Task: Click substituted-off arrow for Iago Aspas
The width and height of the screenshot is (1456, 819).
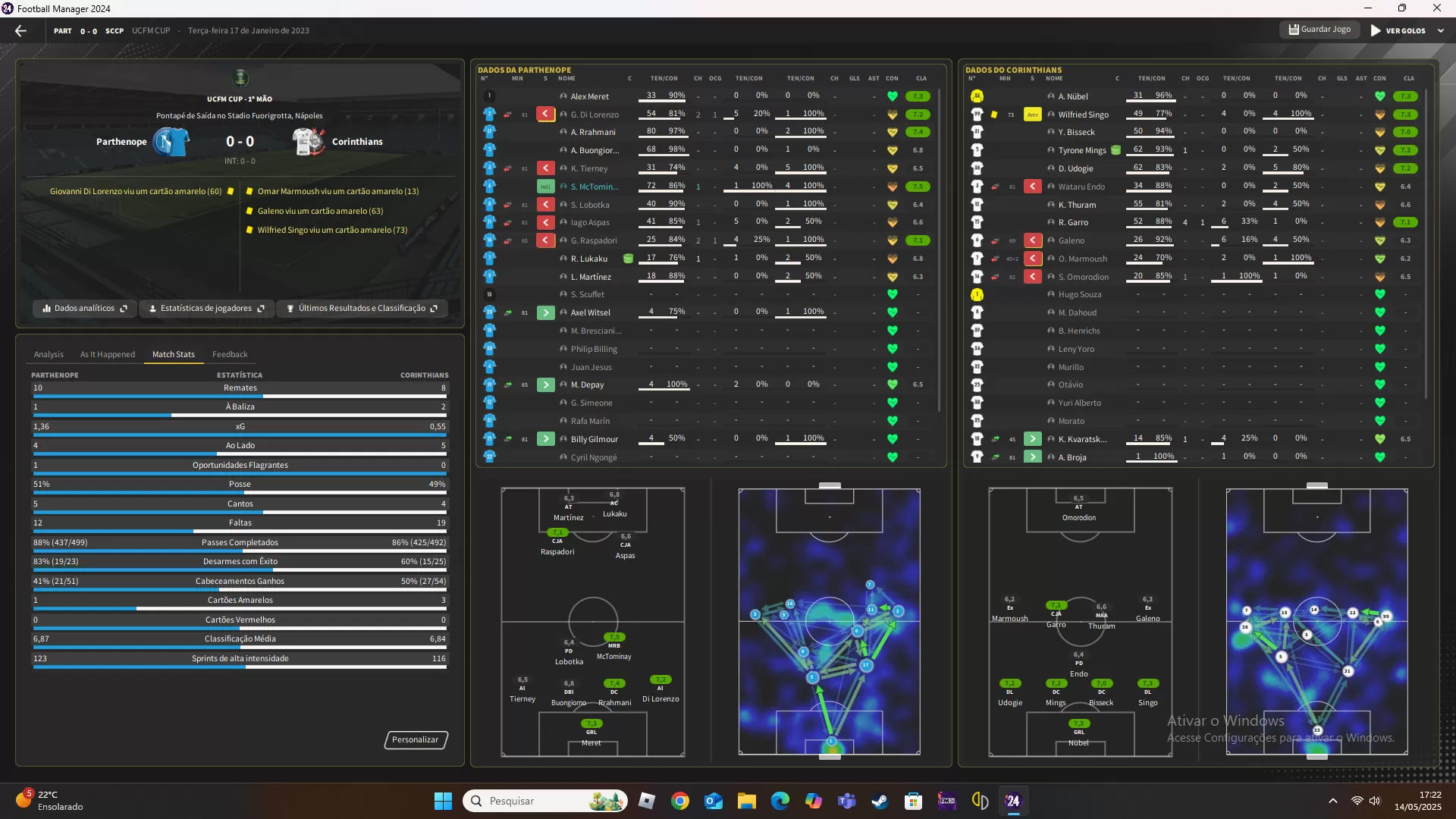Action: (545, 222)
